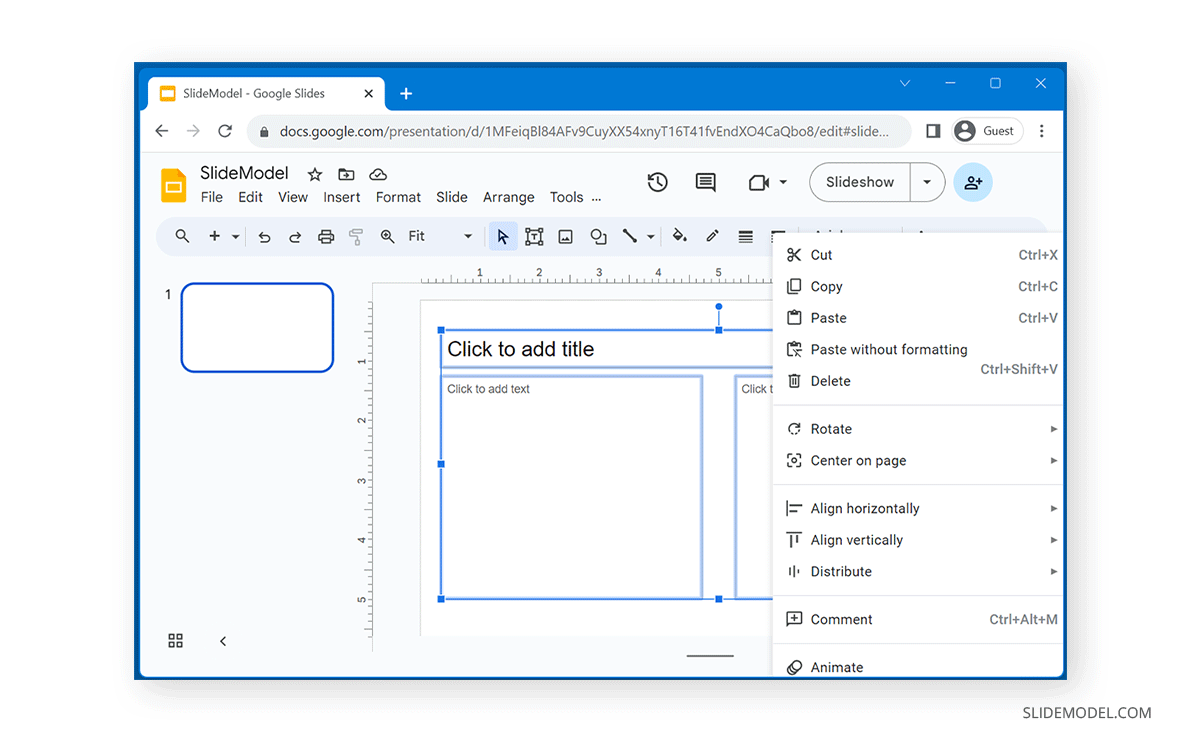
Task: Choose Paste without formatting
Action: [889, 349]
